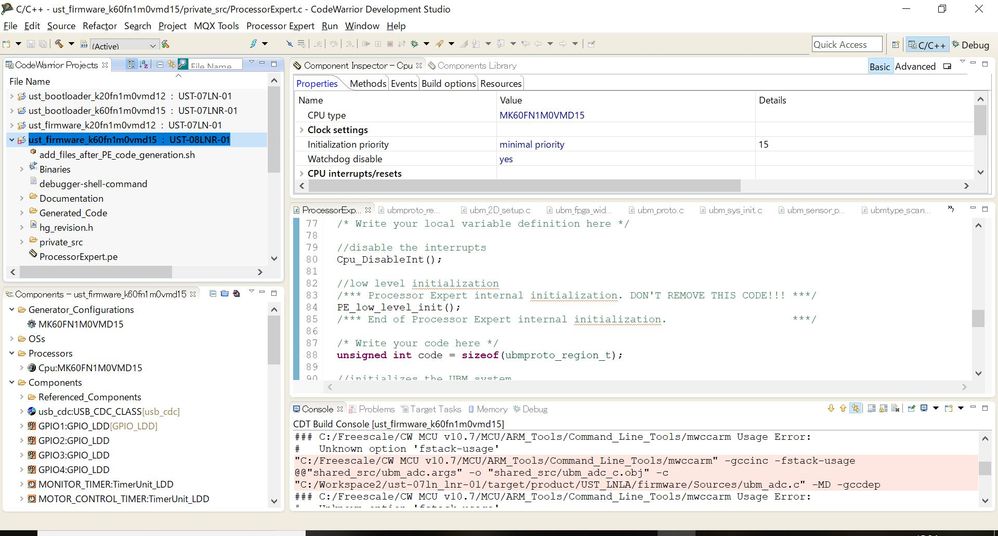This screenshot has width=998, height=536.
Task: Click the Open Perspective icon
Action: coord(894,44)
